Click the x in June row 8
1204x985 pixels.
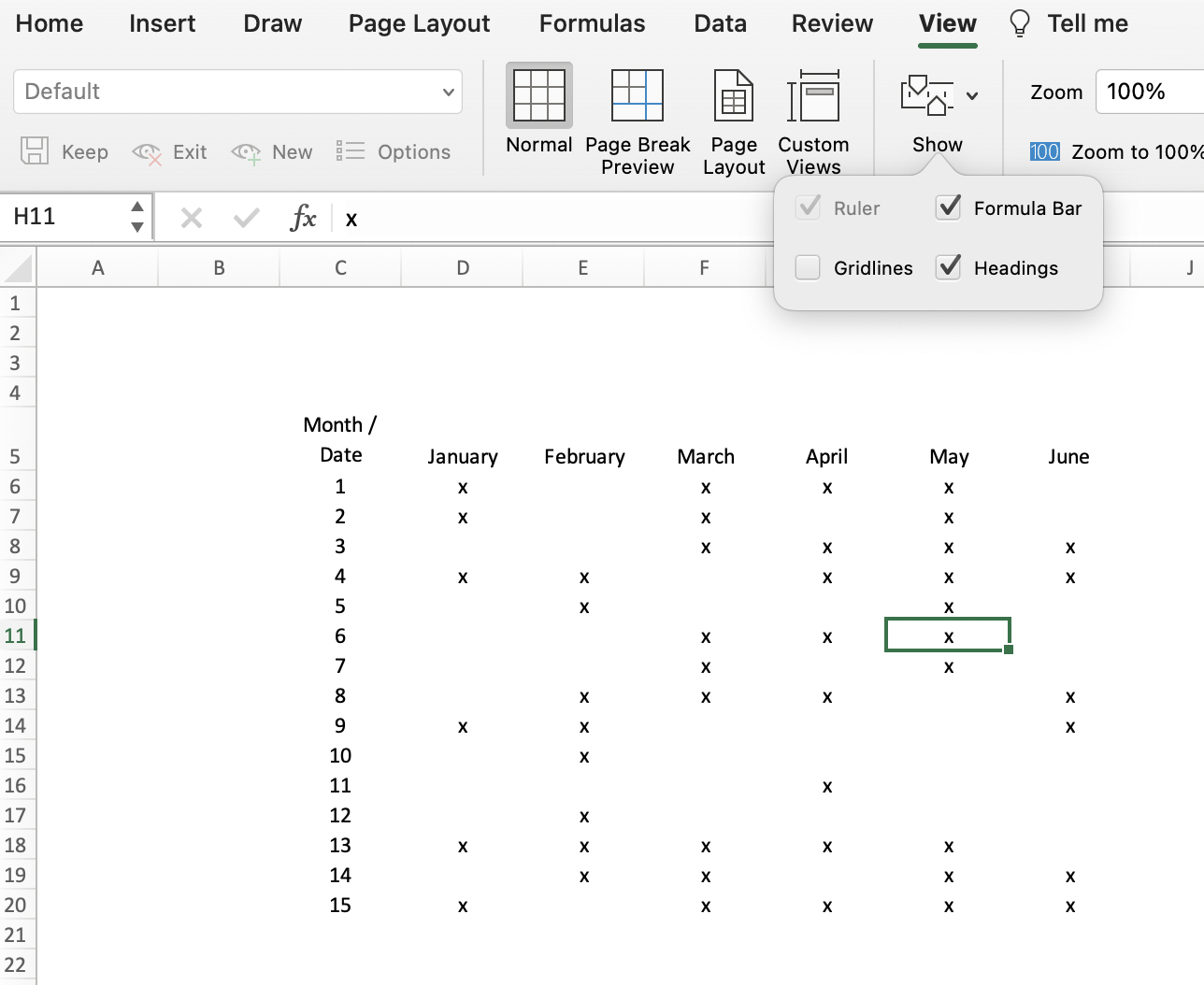(x=1069, y=546)
